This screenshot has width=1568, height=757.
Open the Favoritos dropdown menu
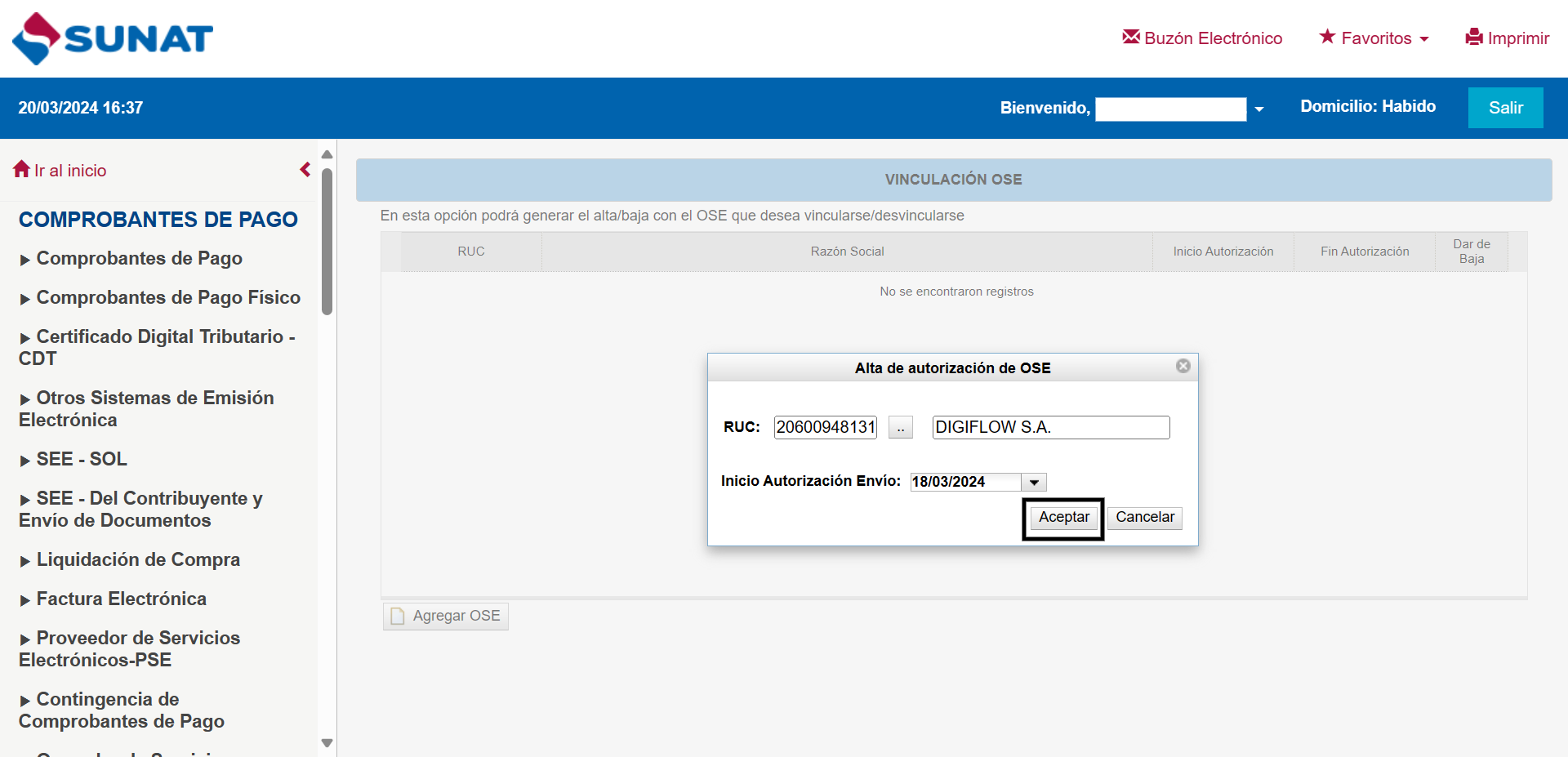tap(1374, 38)
